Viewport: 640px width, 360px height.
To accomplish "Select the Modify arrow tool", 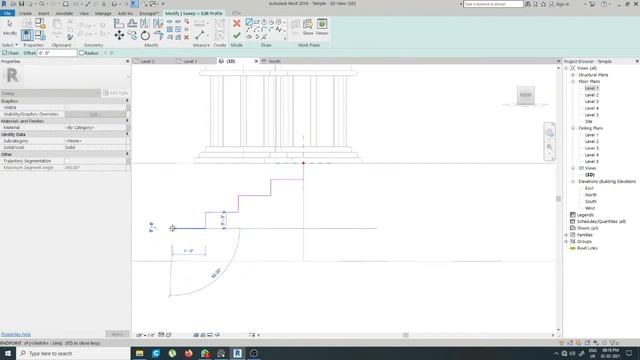I will (10, 27).
